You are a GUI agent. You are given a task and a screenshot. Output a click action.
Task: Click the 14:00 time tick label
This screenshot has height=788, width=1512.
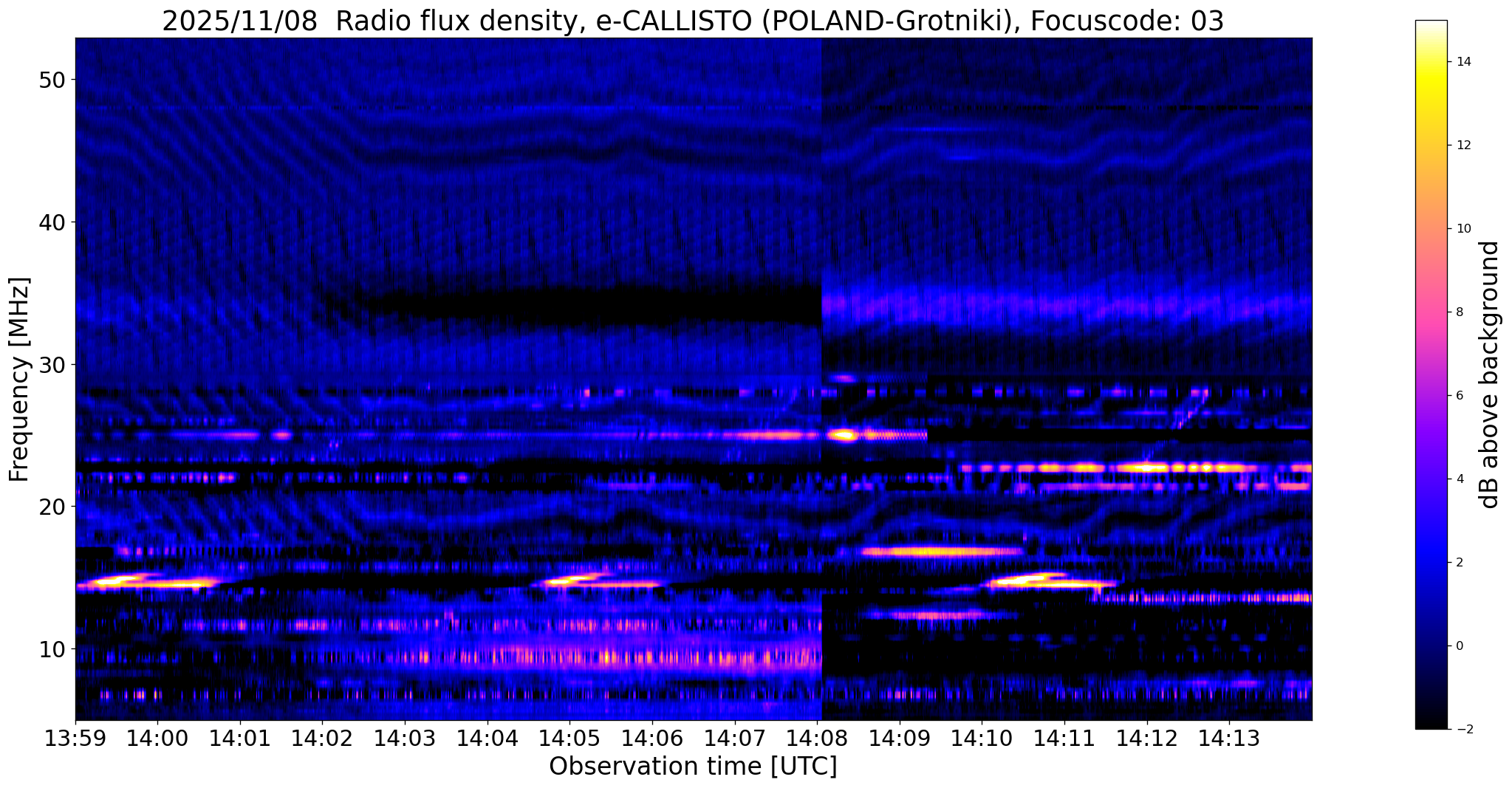coord(157,739)
